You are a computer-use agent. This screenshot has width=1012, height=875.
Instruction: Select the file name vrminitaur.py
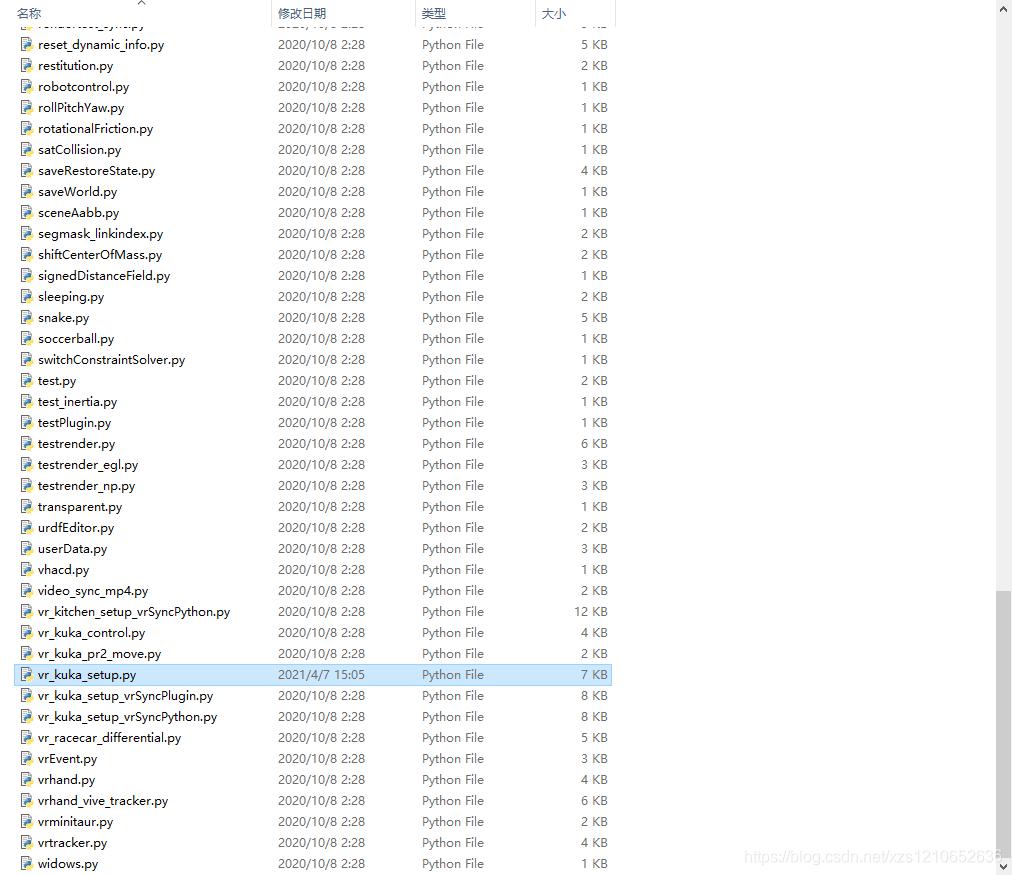75,821
